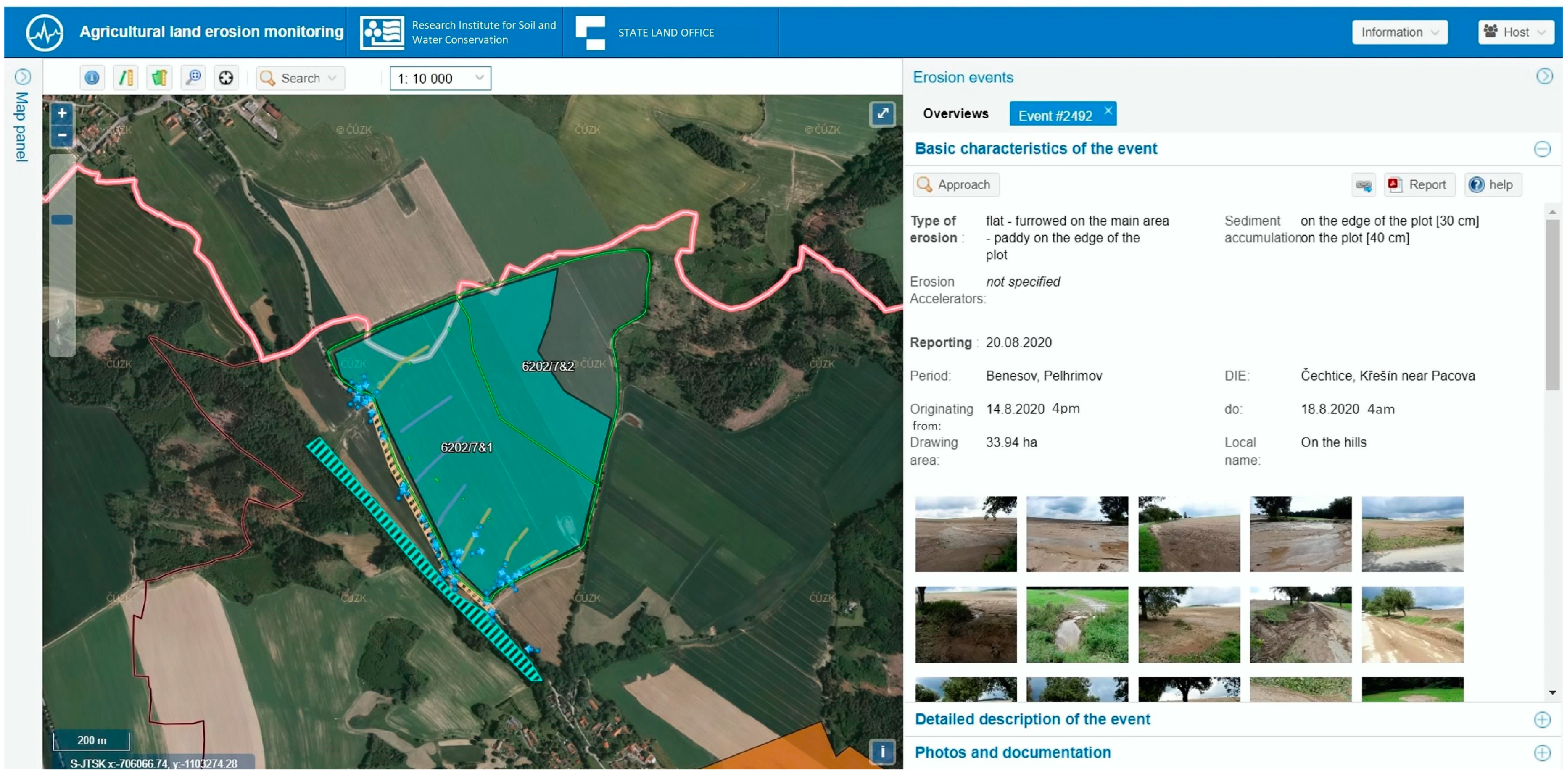Click the 200 m scale bar
The height and width of the screenshot is (784, 1567).
(92, 740)
